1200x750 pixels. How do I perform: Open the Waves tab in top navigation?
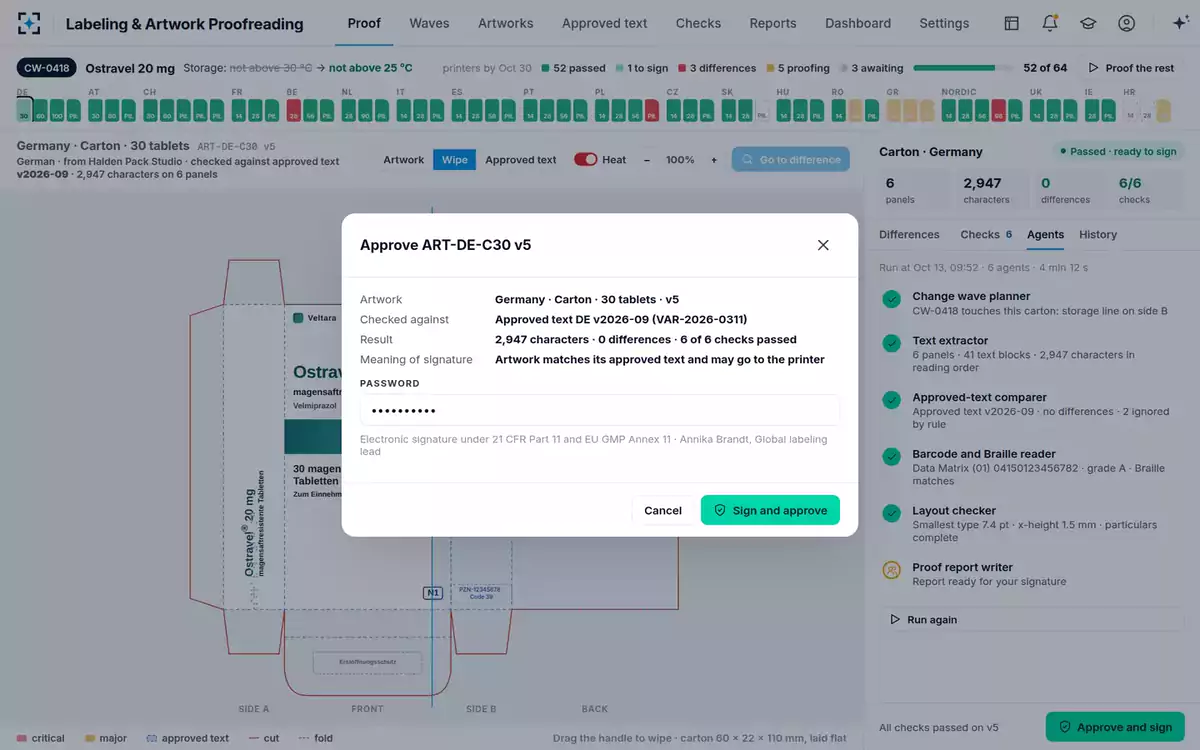(429, 23)
